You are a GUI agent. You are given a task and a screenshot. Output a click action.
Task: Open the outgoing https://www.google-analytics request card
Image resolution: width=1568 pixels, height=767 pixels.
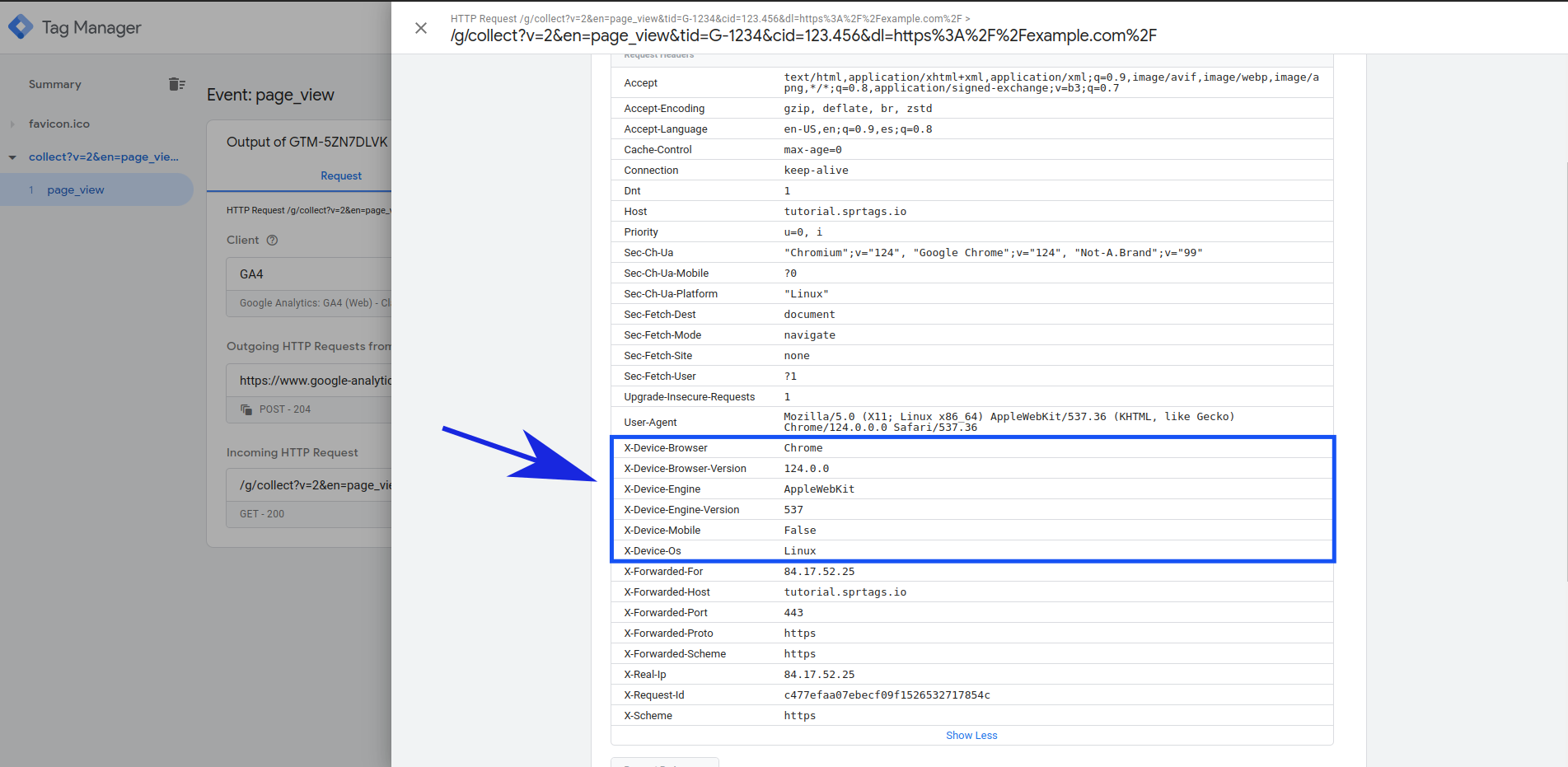309,394
